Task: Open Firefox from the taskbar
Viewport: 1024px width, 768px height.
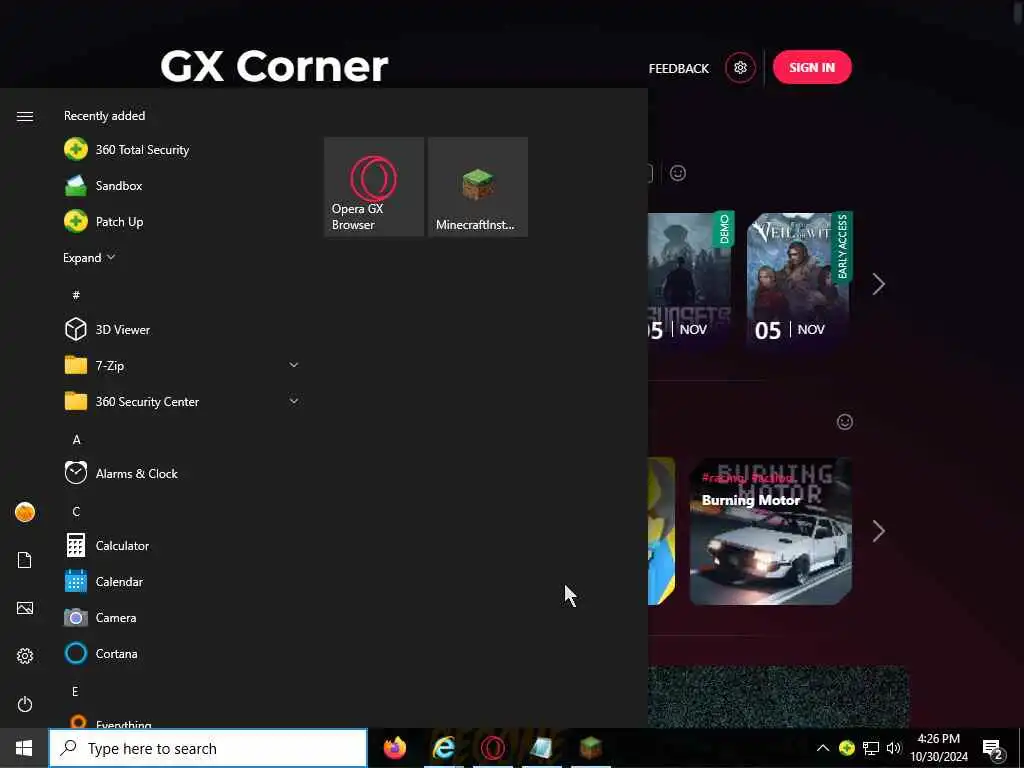Action: pyautogui.click(x=394, y=748)
